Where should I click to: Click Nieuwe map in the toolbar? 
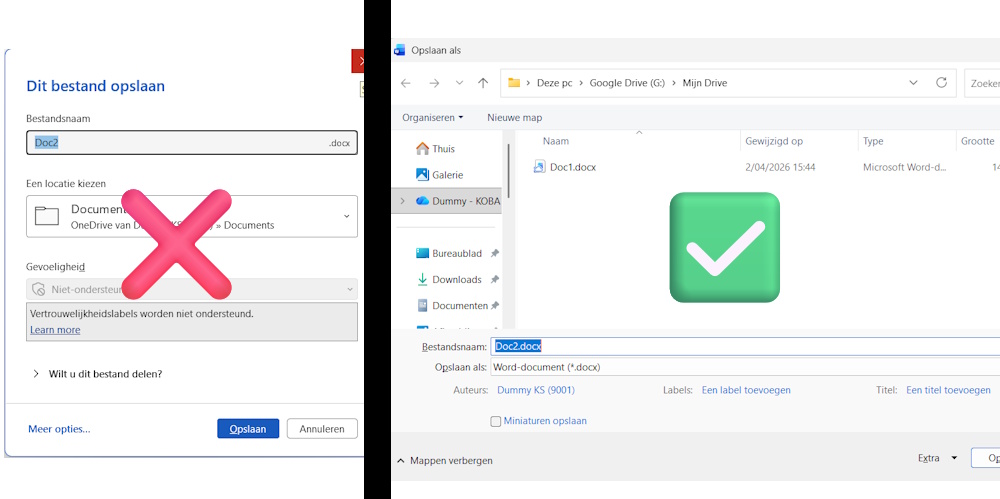coord(514,117)
